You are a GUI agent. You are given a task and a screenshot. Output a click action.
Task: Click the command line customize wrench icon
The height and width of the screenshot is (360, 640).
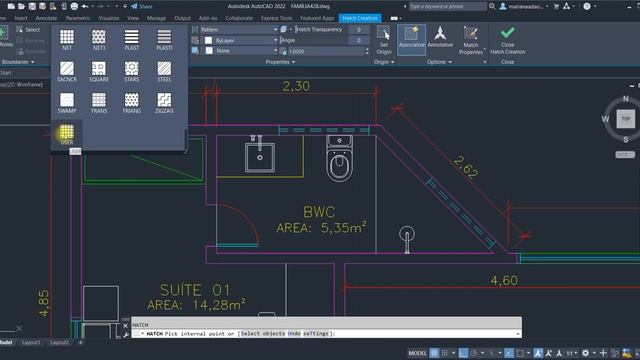(x=126, y=335)
